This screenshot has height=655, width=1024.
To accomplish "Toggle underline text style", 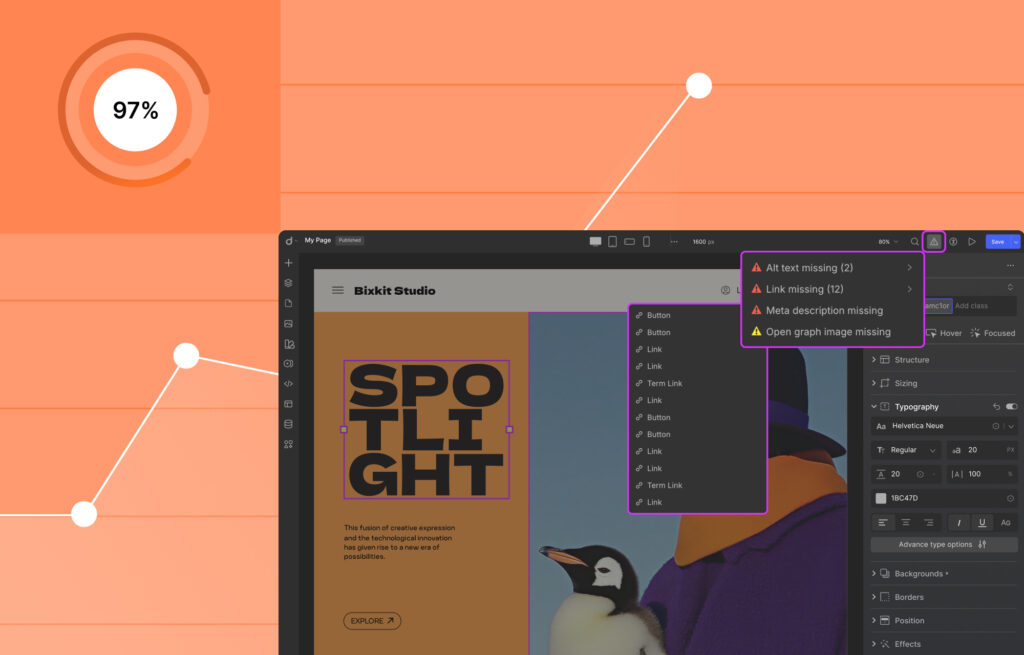I will [982, 522].
